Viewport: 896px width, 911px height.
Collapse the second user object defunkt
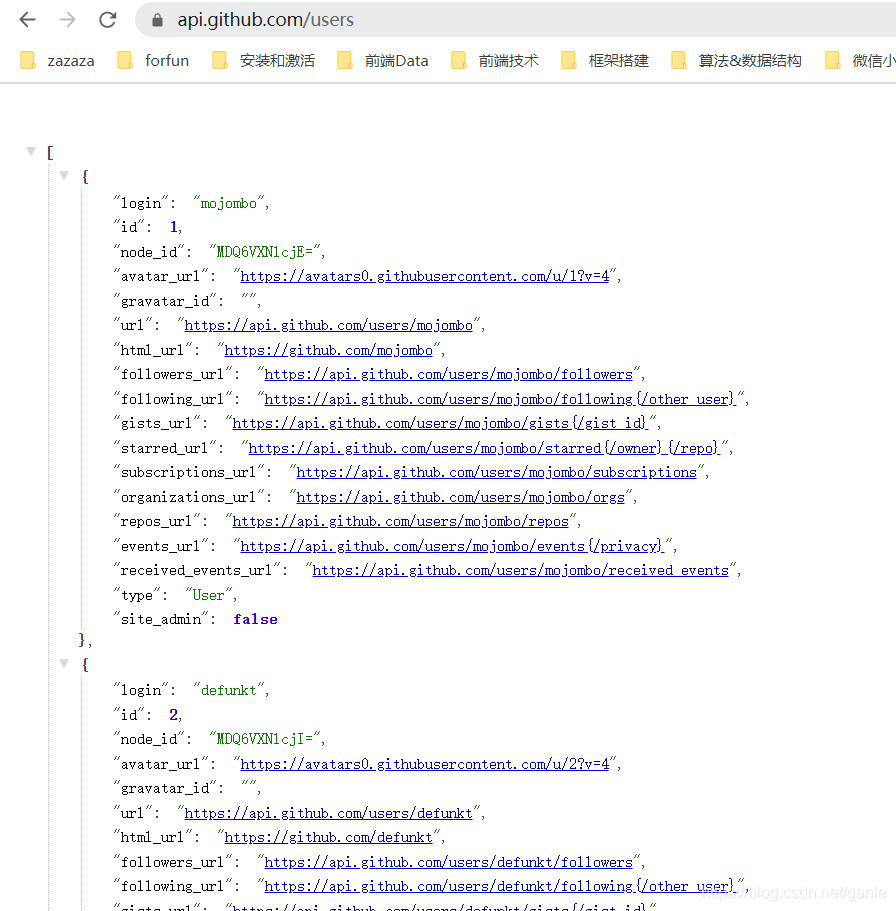pos(64,663)
